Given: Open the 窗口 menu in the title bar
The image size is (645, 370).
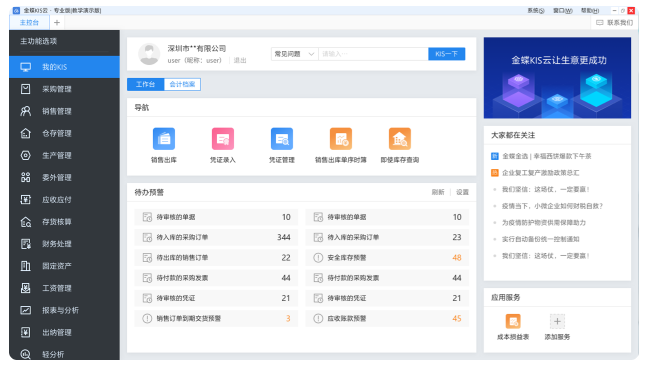Looking at the screenshot, I should (x=562, y=11).
